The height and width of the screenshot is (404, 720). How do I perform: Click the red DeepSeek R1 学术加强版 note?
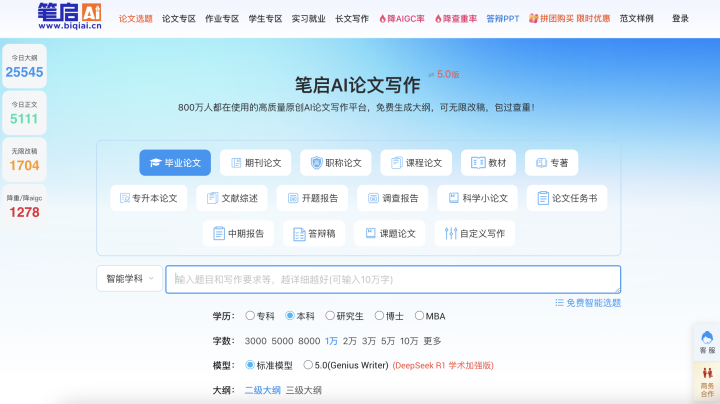[x=443, y=365]
